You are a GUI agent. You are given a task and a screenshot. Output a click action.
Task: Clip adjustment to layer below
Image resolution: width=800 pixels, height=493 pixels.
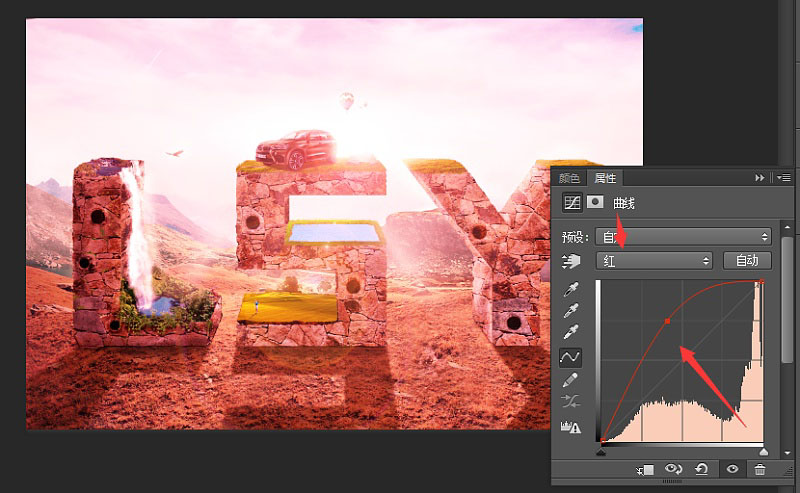[645, 470]
